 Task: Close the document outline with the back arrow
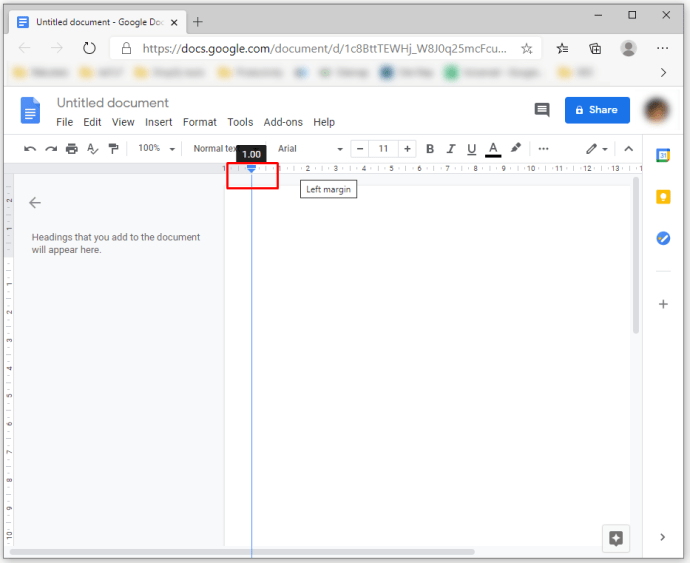pos(35,202)
